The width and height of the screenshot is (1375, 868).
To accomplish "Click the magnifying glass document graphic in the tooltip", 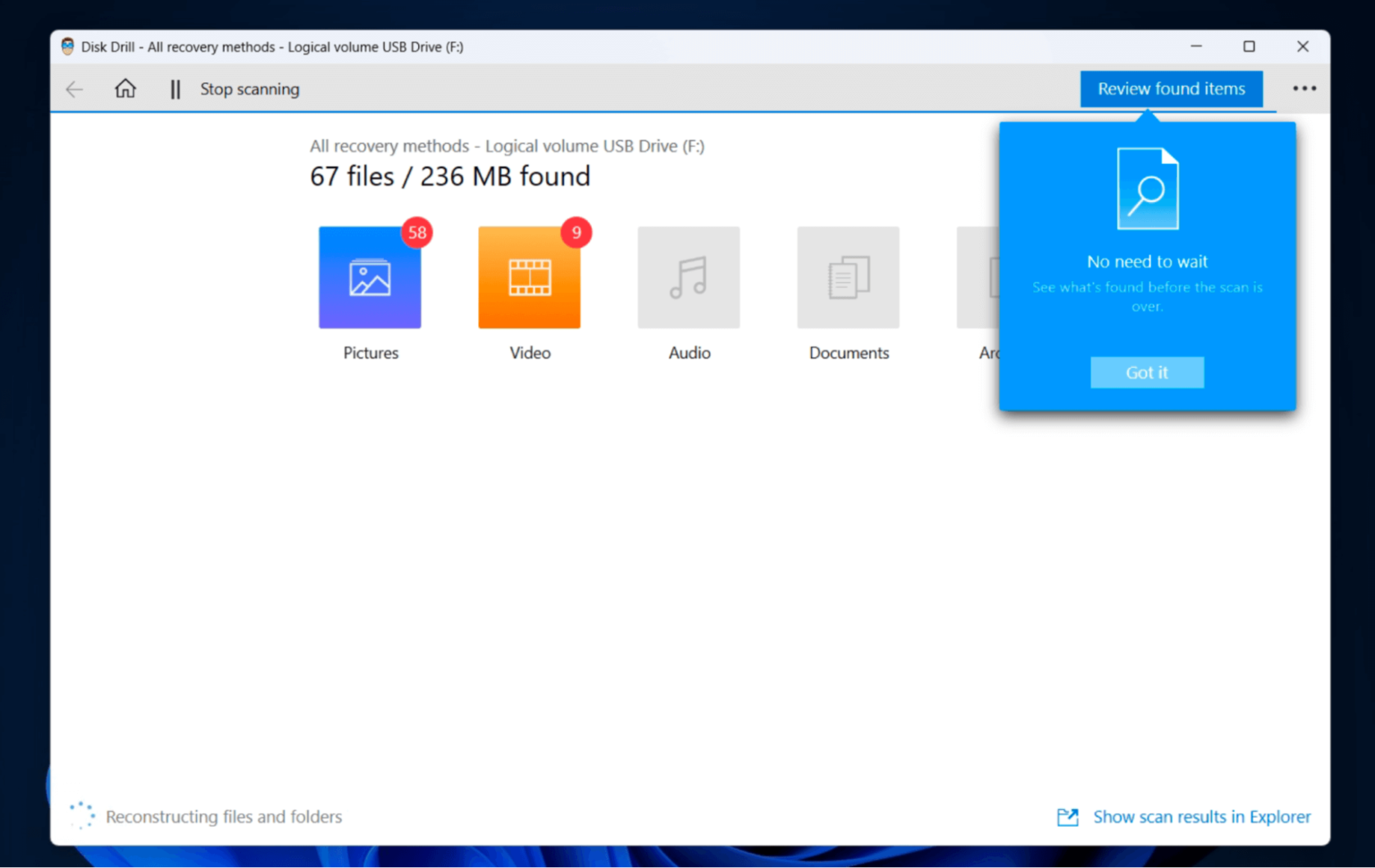I will coord(1147,186).
